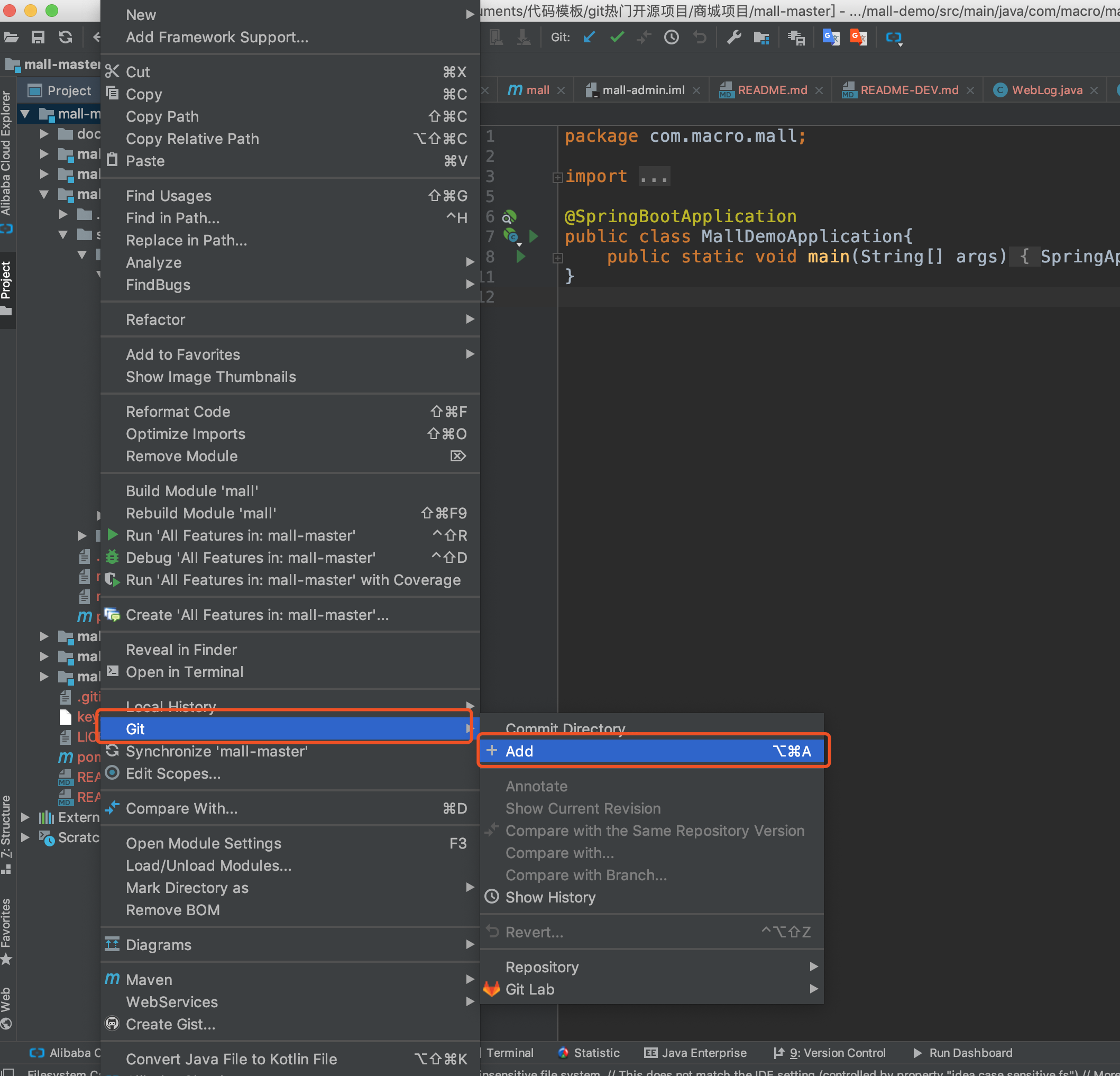1120x1076 pixels.
Task: Switch to README.md editor tab
Action: pyautogui.click(x=772, y=90)
